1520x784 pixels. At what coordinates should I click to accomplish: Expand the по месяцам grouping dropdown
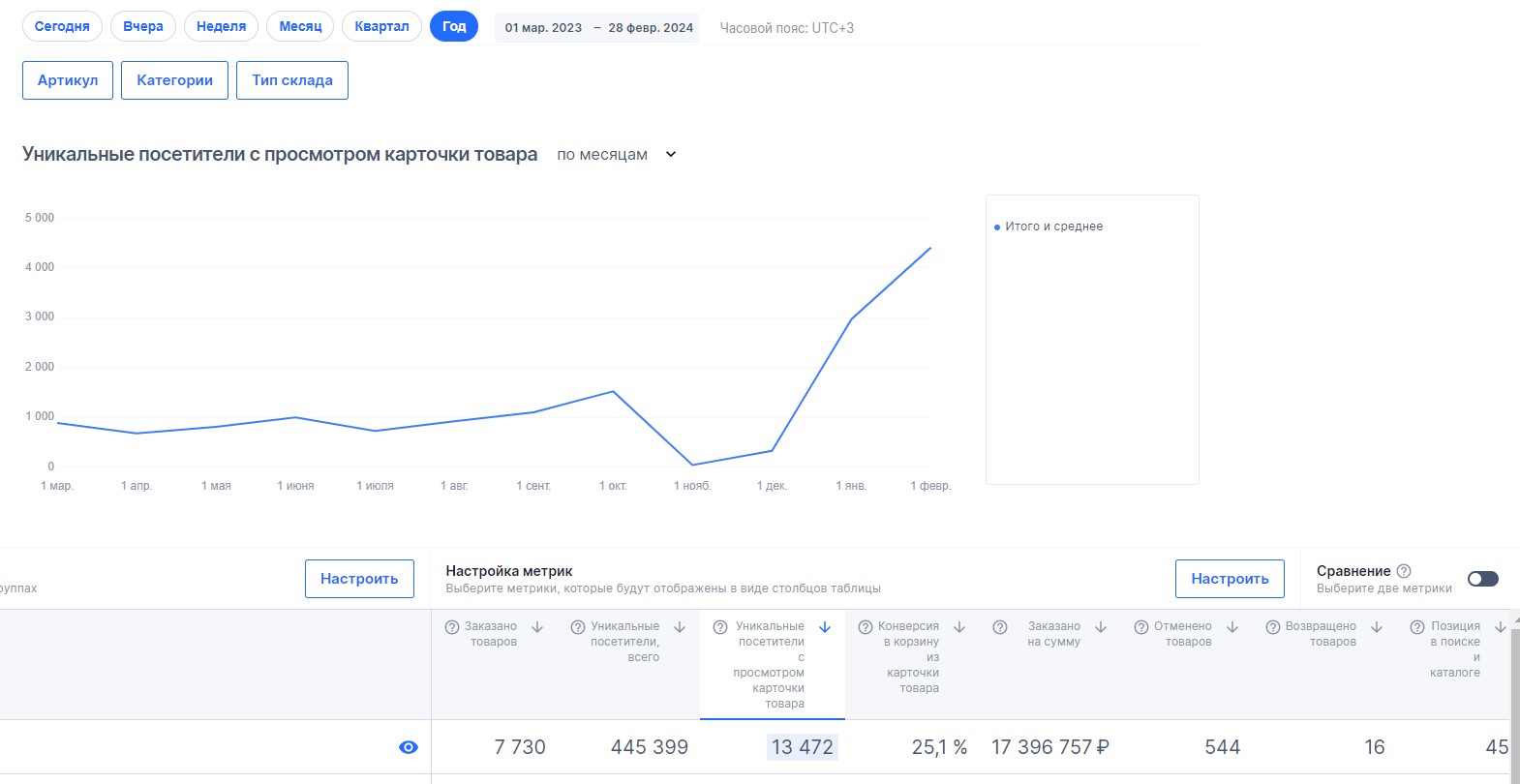point(617,155)
